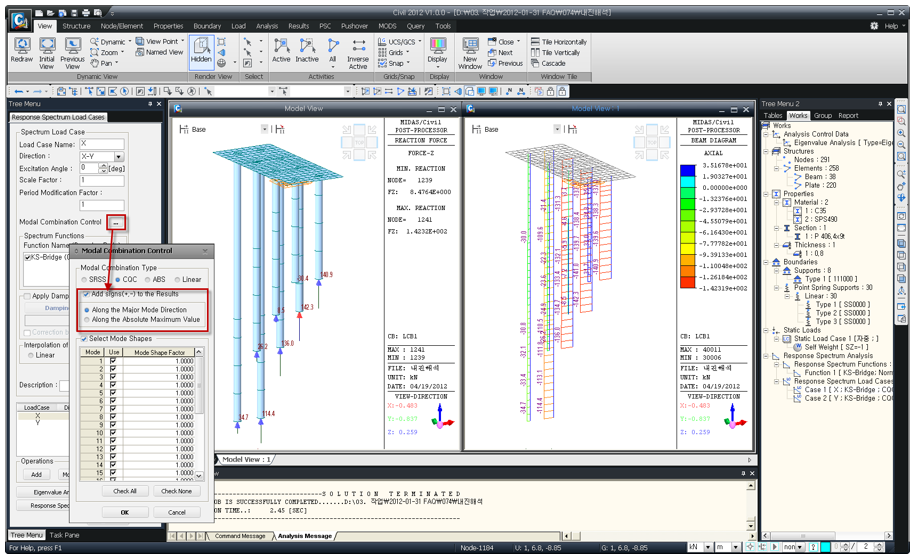Click the Active activities icon
This screenshot has height=559, width=915.
pos(281,46)
